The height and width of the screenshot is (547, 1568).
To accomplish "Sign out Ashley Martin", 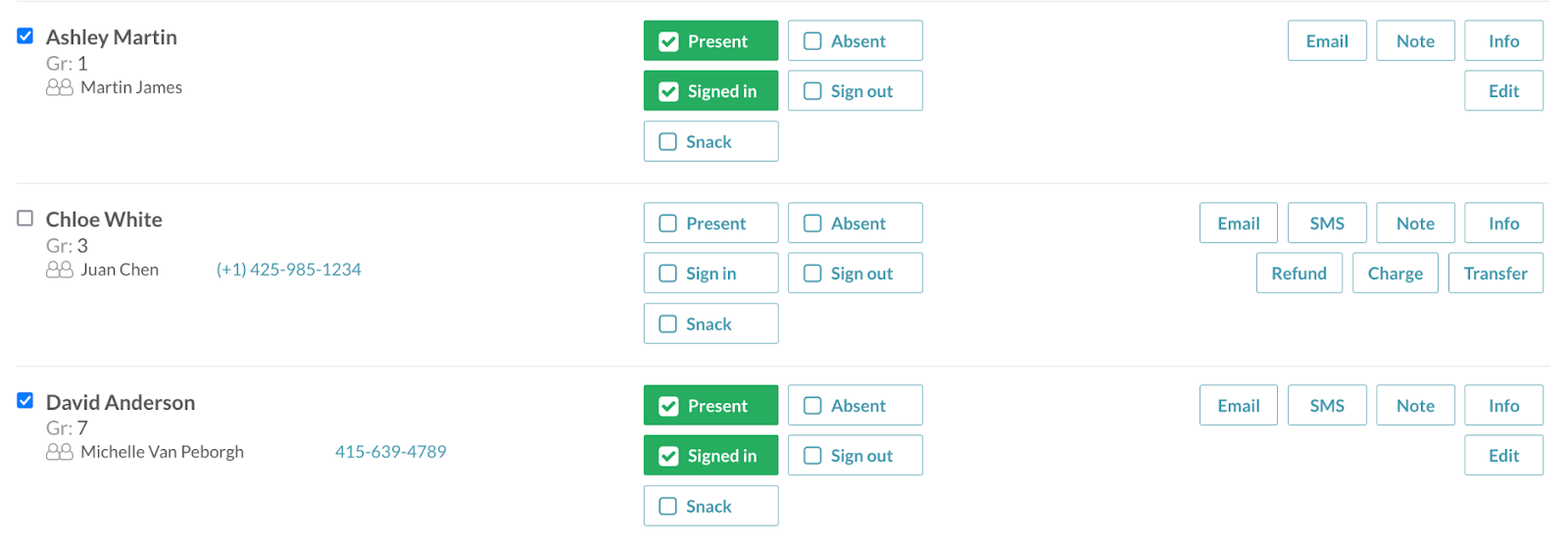I will click(x=855, y=91).
